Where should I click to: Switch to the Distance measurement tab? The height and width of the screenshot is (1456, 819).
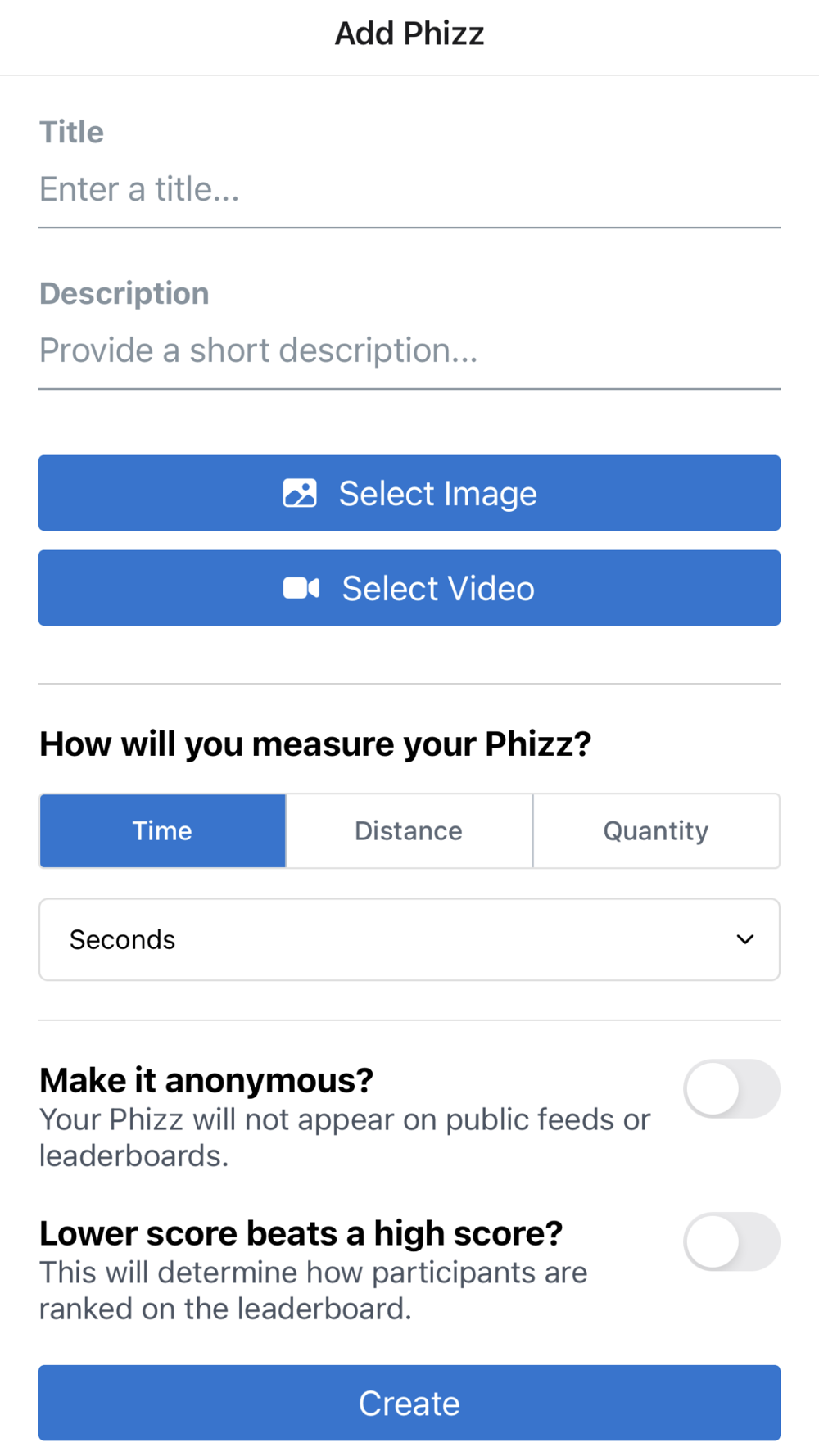click(x=409, y=830)
